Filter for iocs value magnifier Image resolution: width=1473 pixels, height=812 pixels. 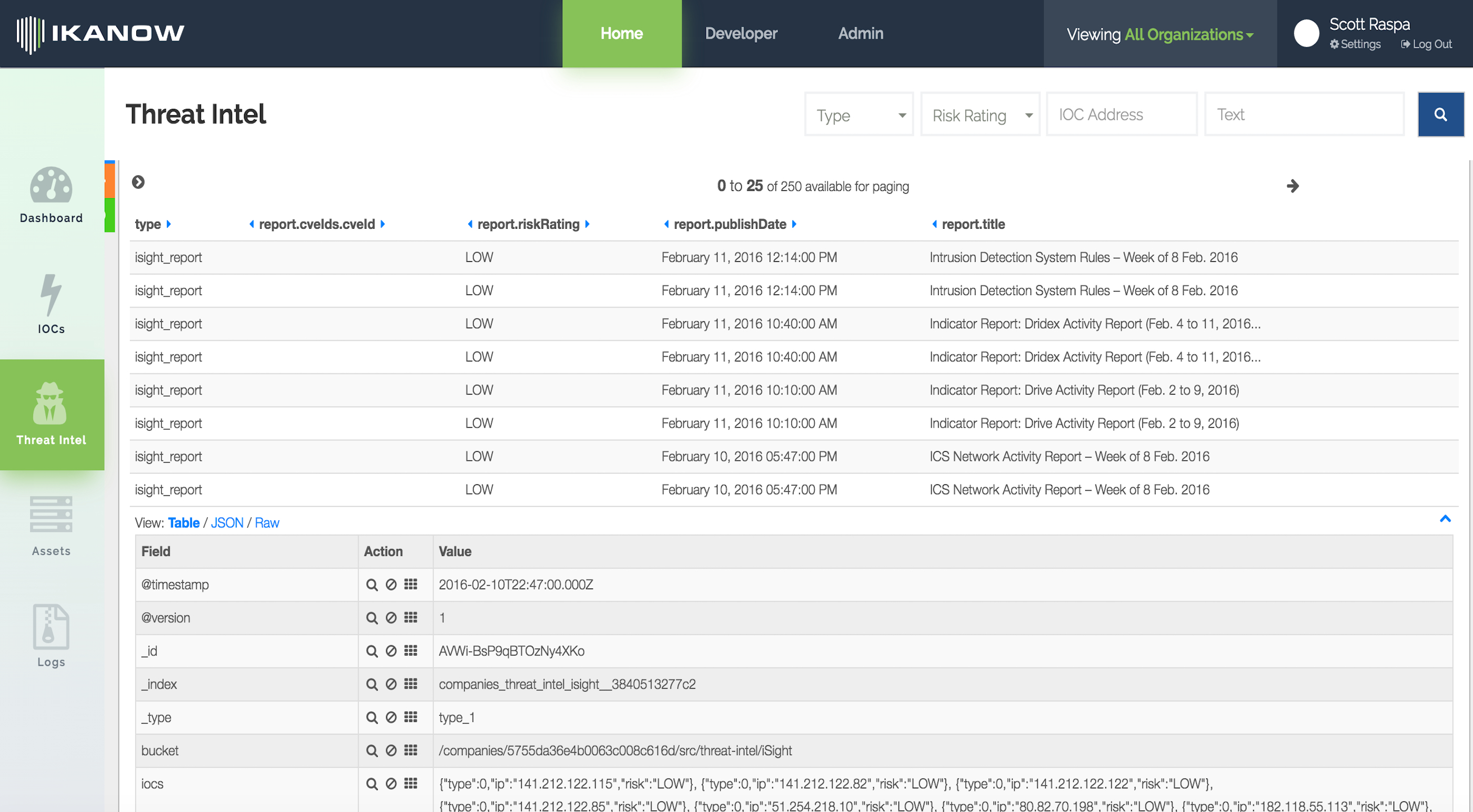(372, 784)
